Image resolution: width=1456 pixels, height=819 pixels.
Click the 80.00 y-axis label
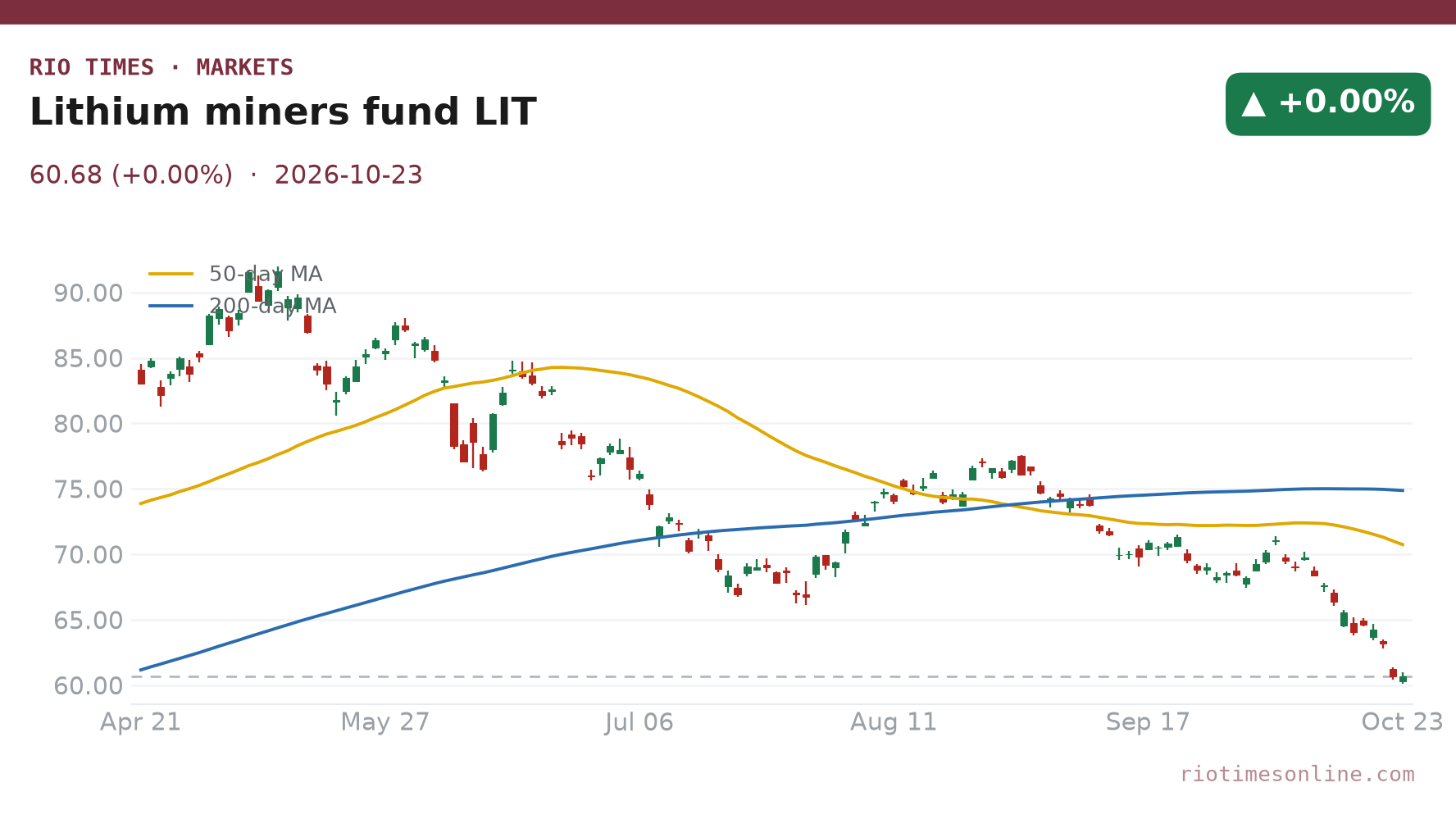(x=88, y=424)
